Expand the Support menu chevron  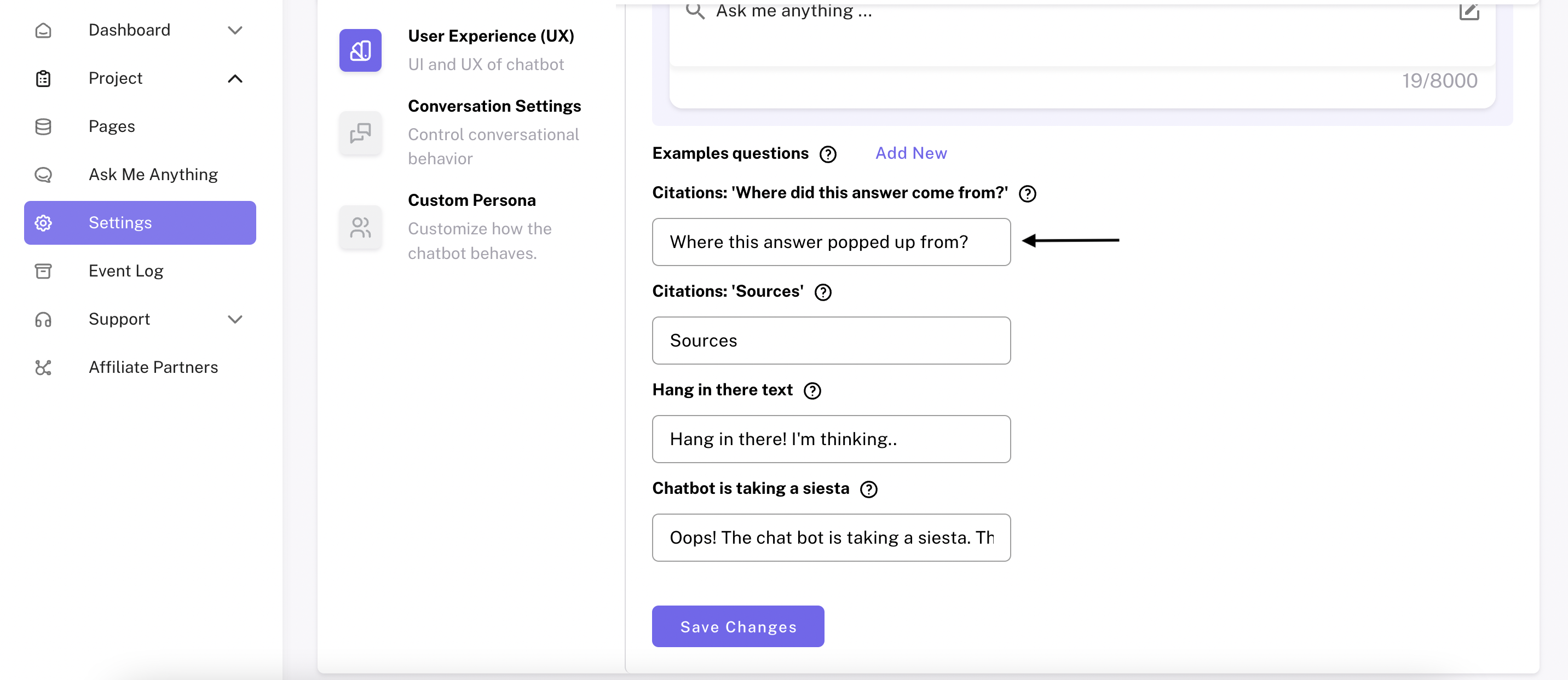(x=235, y=319)
